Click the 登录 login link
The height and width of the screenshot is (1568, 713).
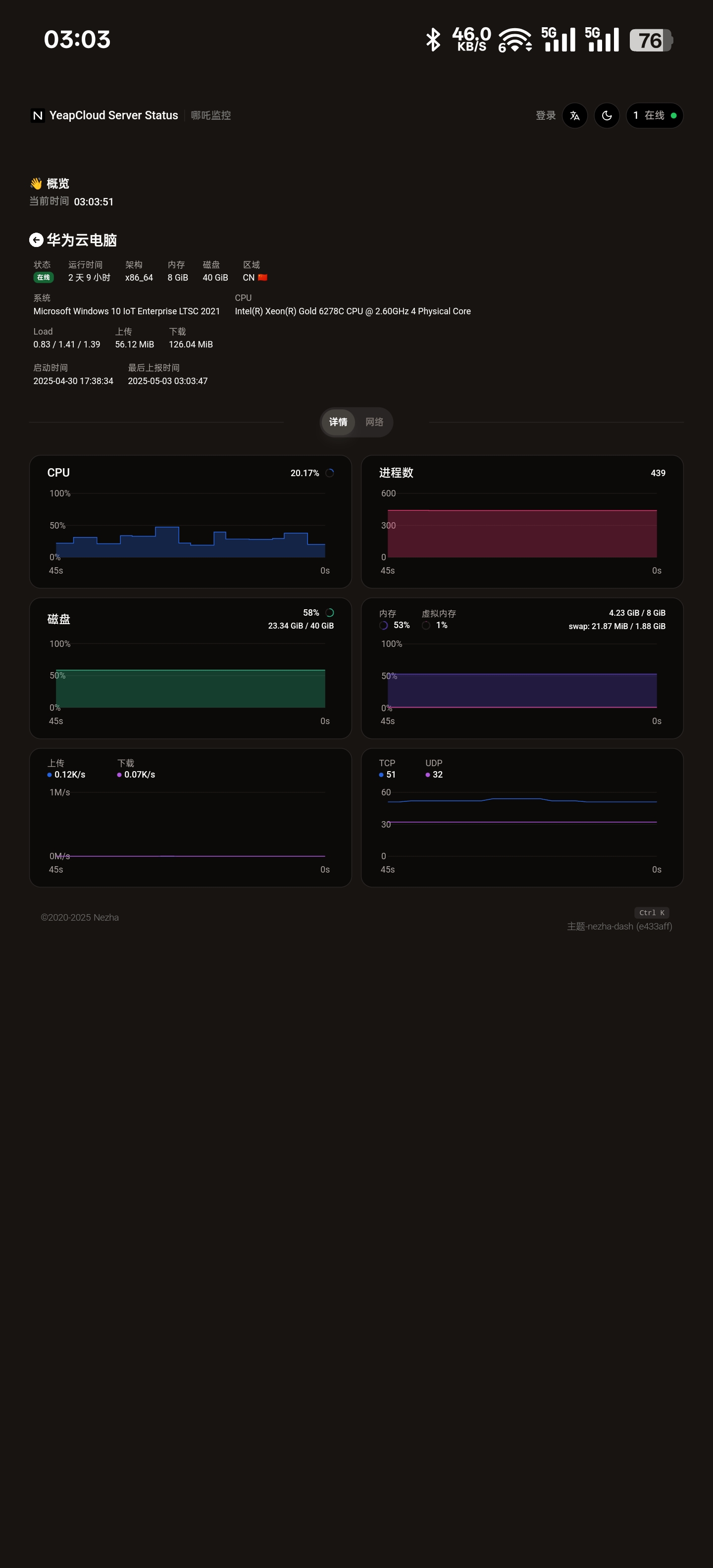[545, 116]
